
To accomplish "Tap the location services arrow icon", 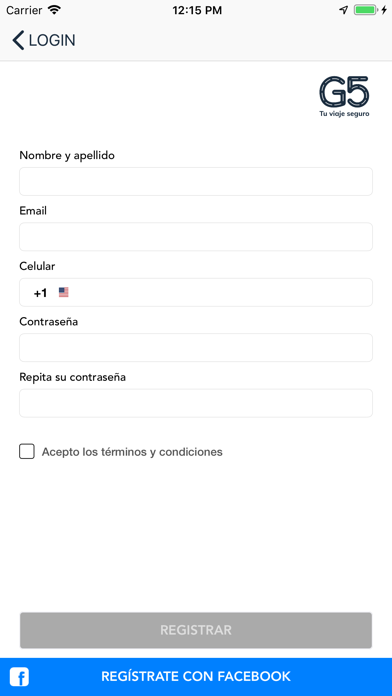I will [x=344, y=10].
